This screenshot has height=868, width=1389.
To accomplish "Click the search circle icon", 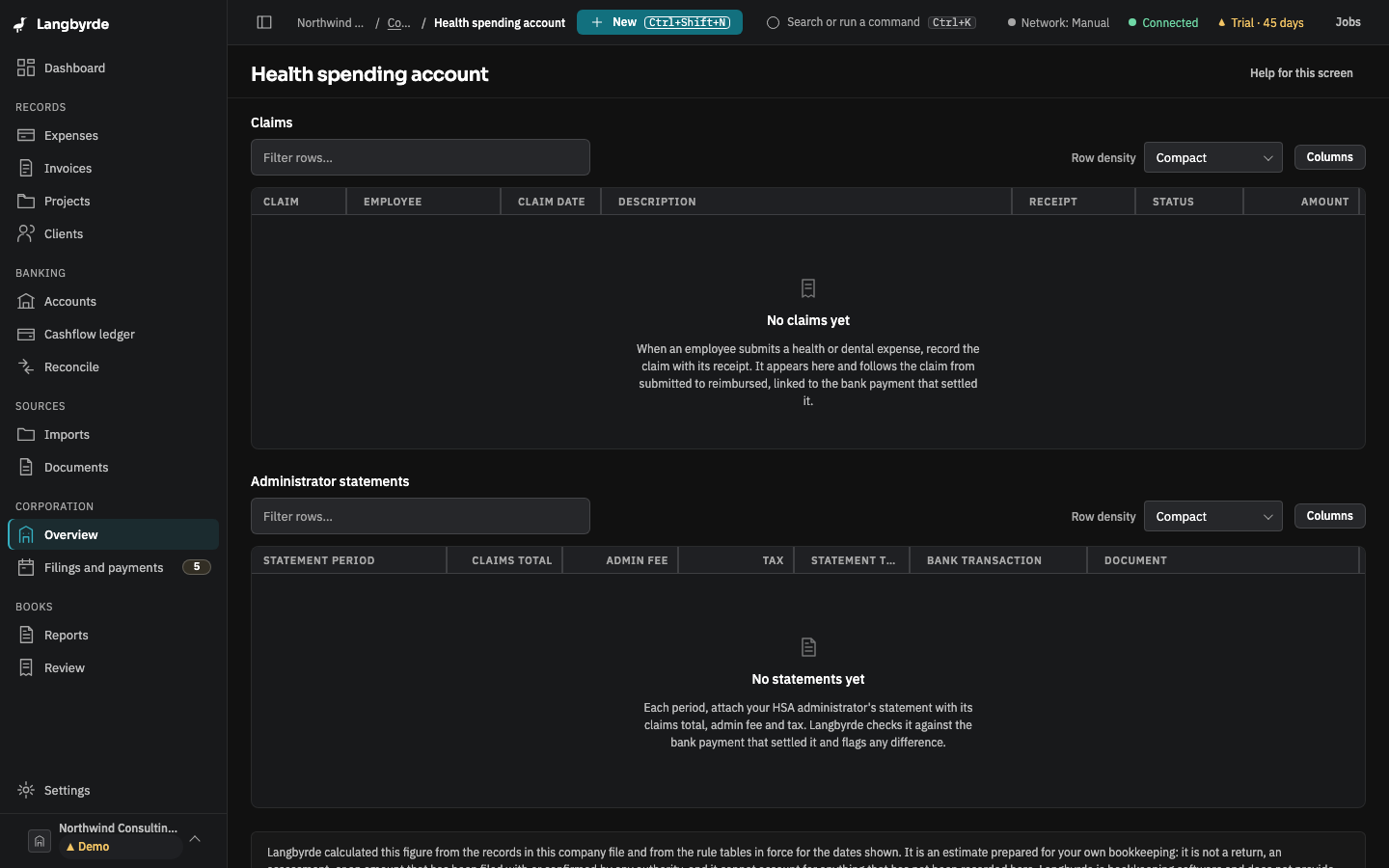I will (773, 22).
